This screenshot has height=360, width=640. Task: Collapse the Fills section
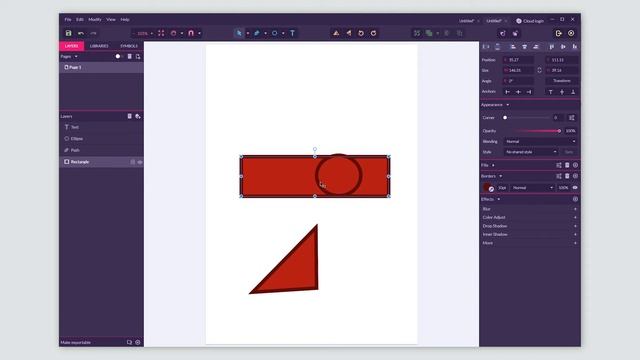click(493, 165)
